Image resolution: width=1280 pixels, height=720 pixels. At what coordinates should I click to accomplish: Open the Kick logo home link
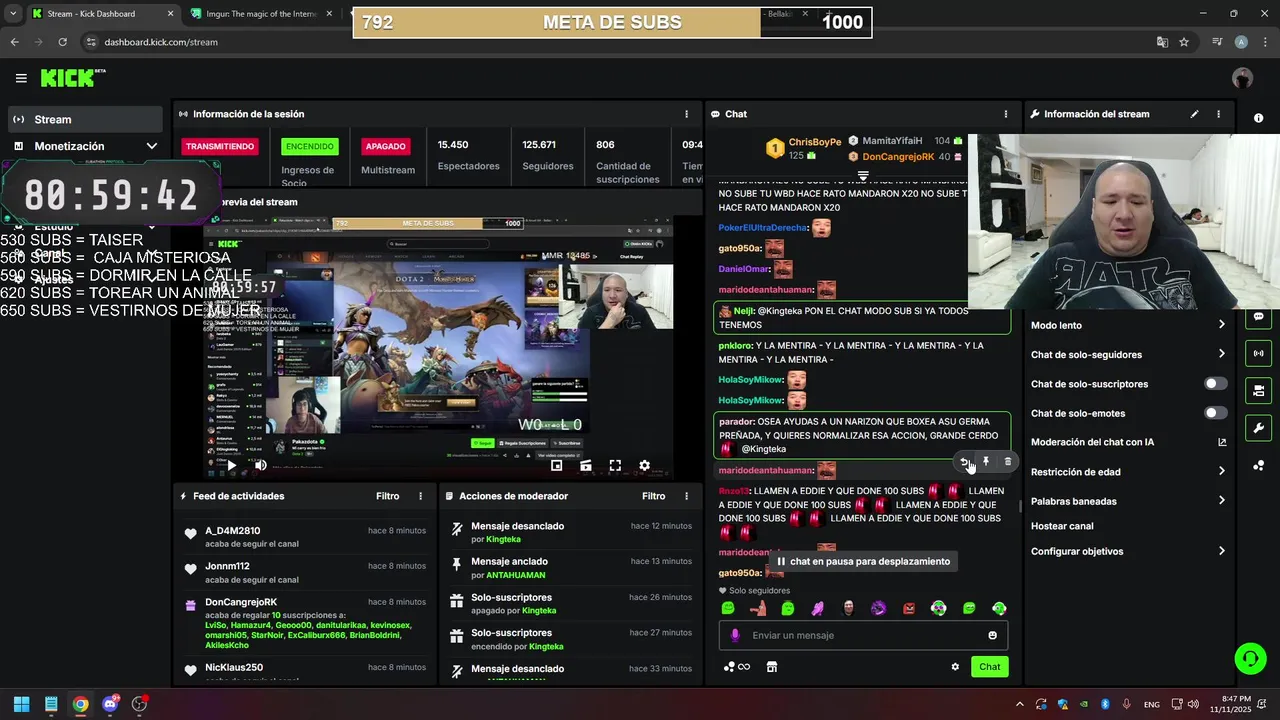click(72, 78)
